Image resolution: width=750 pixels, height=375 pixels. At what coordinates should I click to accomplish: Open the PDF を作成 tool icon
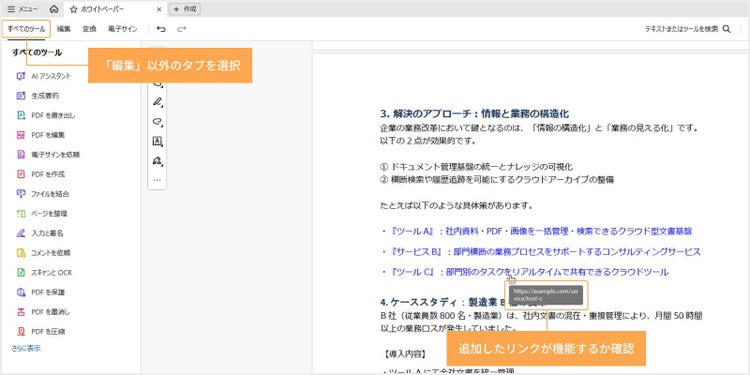pyautogui.click(x=21, y=174)
